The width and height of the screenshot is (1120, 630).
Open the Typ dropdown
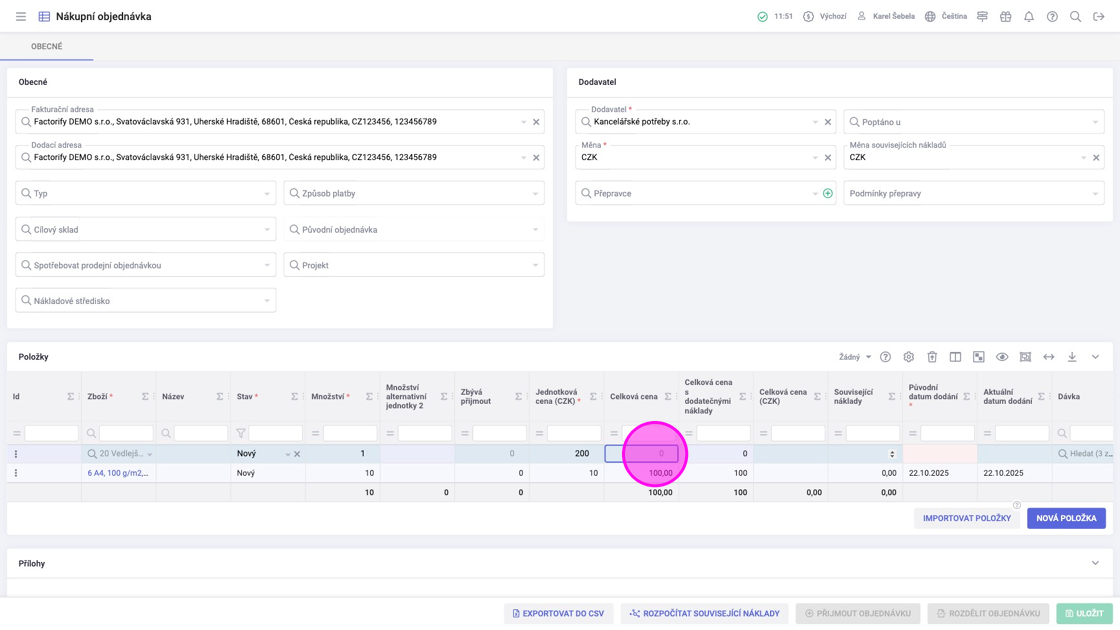click(x=146, y=193)
